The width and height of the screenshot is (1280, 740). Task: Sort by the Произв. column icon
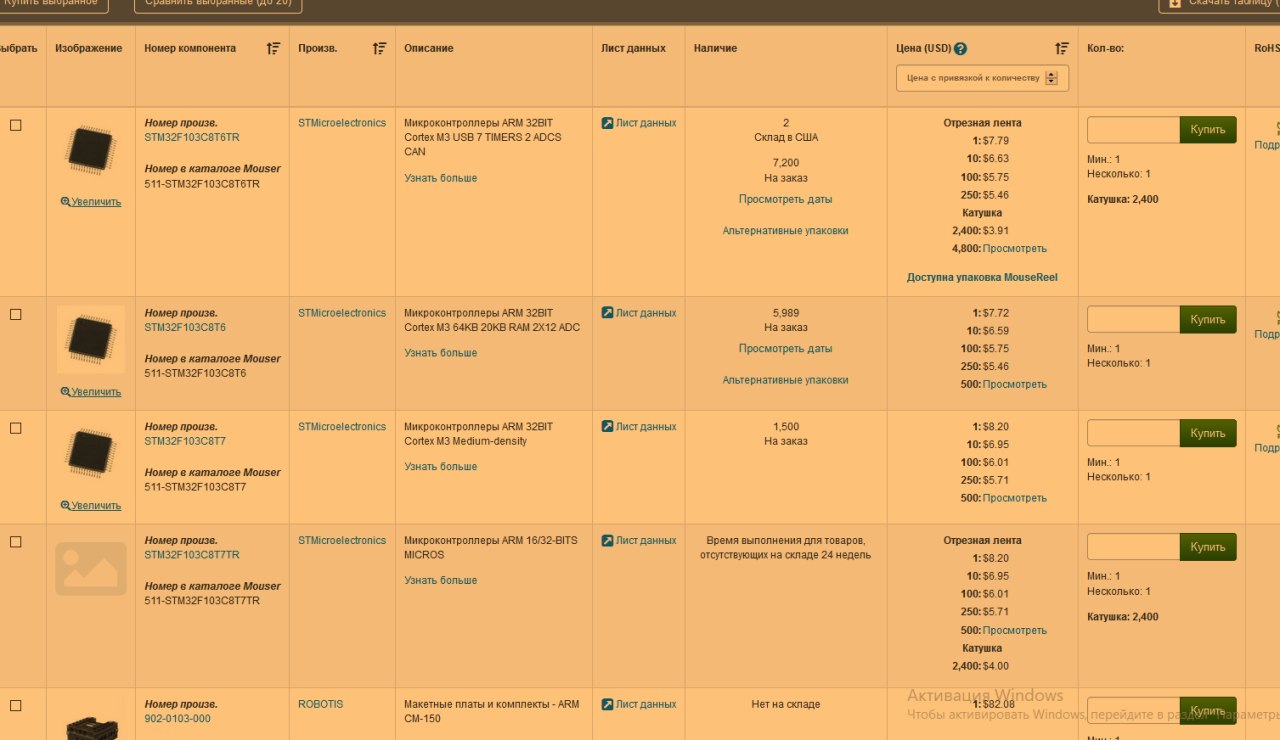pyautogui.click(x=379, y=48)
